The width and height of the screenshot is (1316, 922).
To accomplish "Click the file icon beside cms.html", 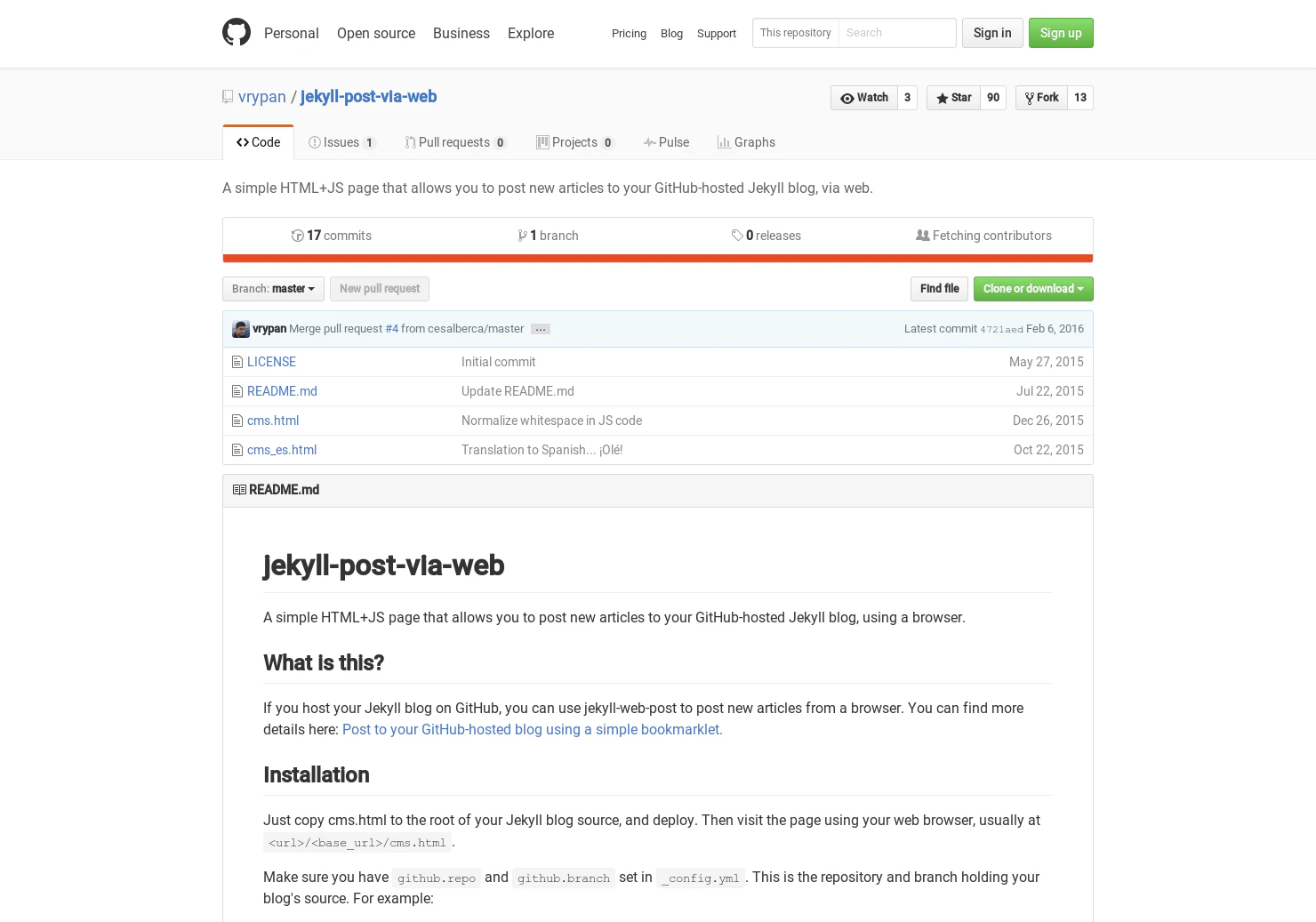I will pyautogui.click(x=237, y=420).
